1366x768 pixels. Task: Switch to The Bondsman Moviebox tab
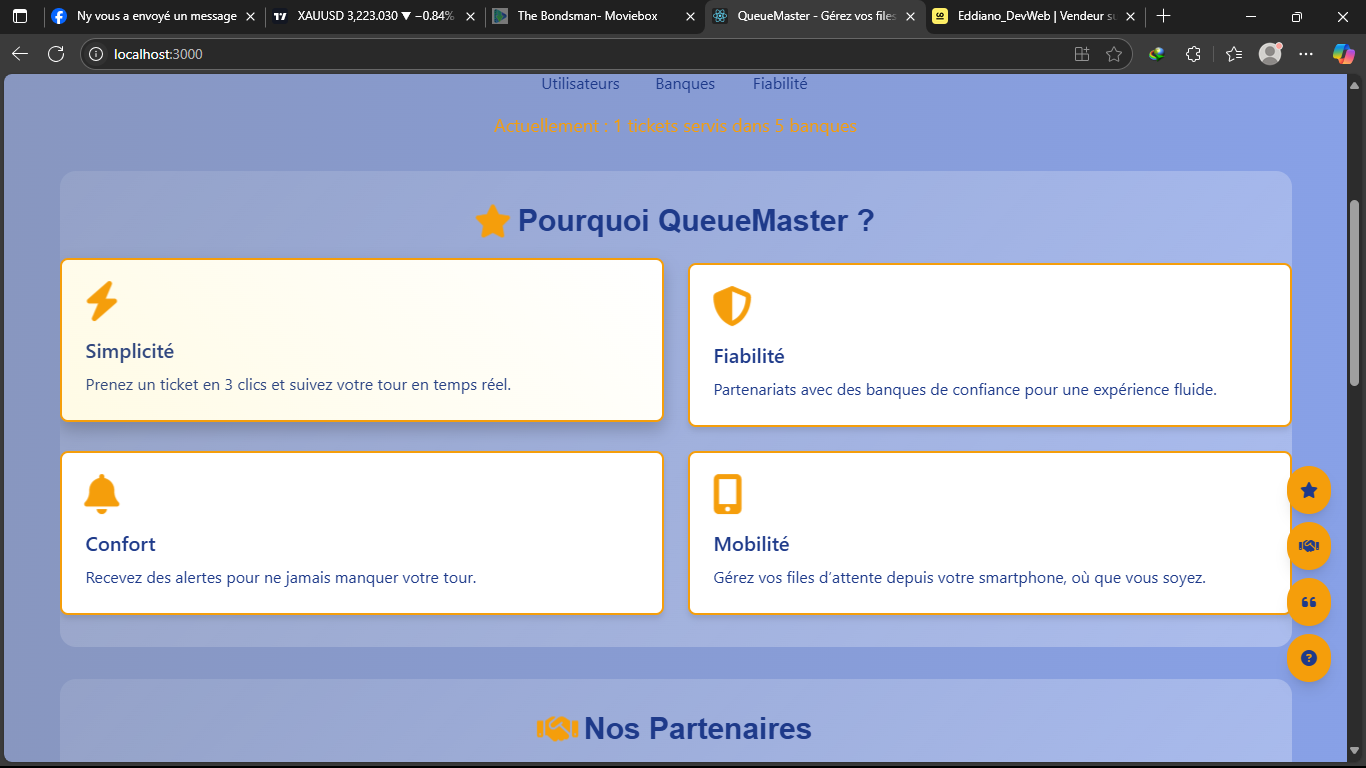pos(594,16)
